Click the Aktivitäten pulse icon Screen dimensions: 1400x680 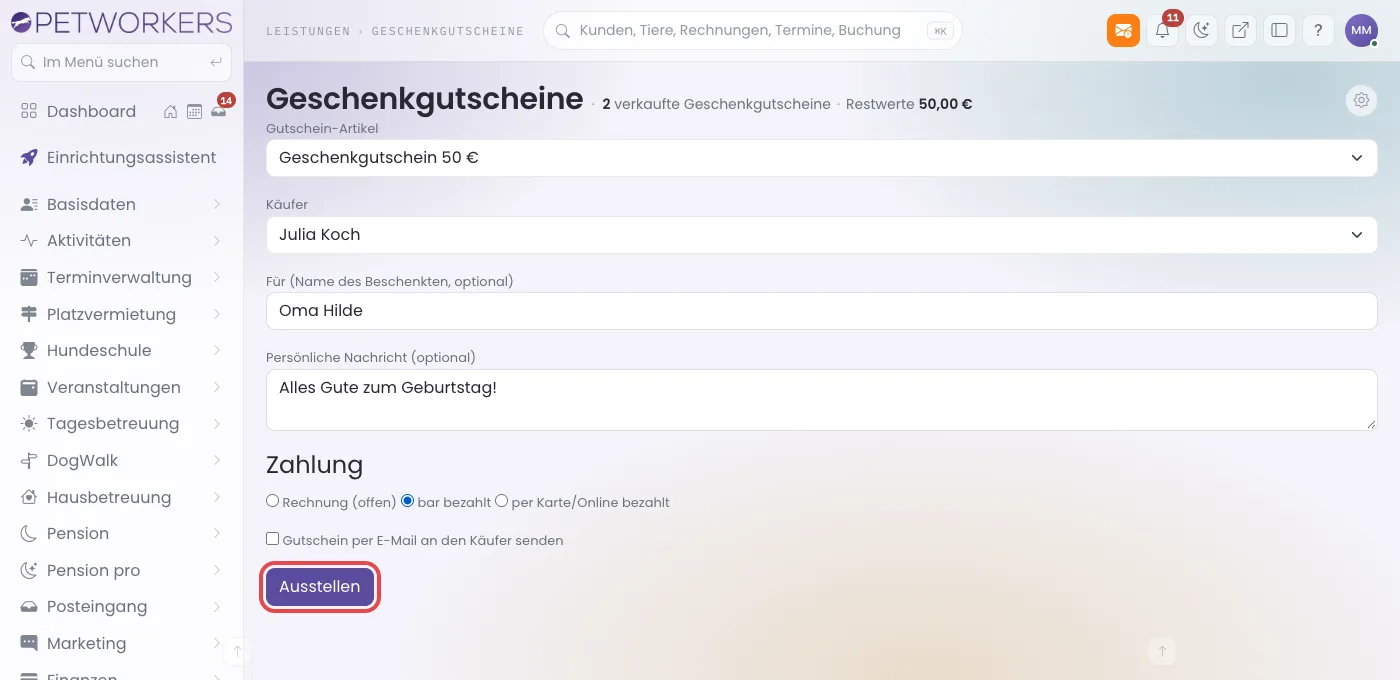click(29, 240)
